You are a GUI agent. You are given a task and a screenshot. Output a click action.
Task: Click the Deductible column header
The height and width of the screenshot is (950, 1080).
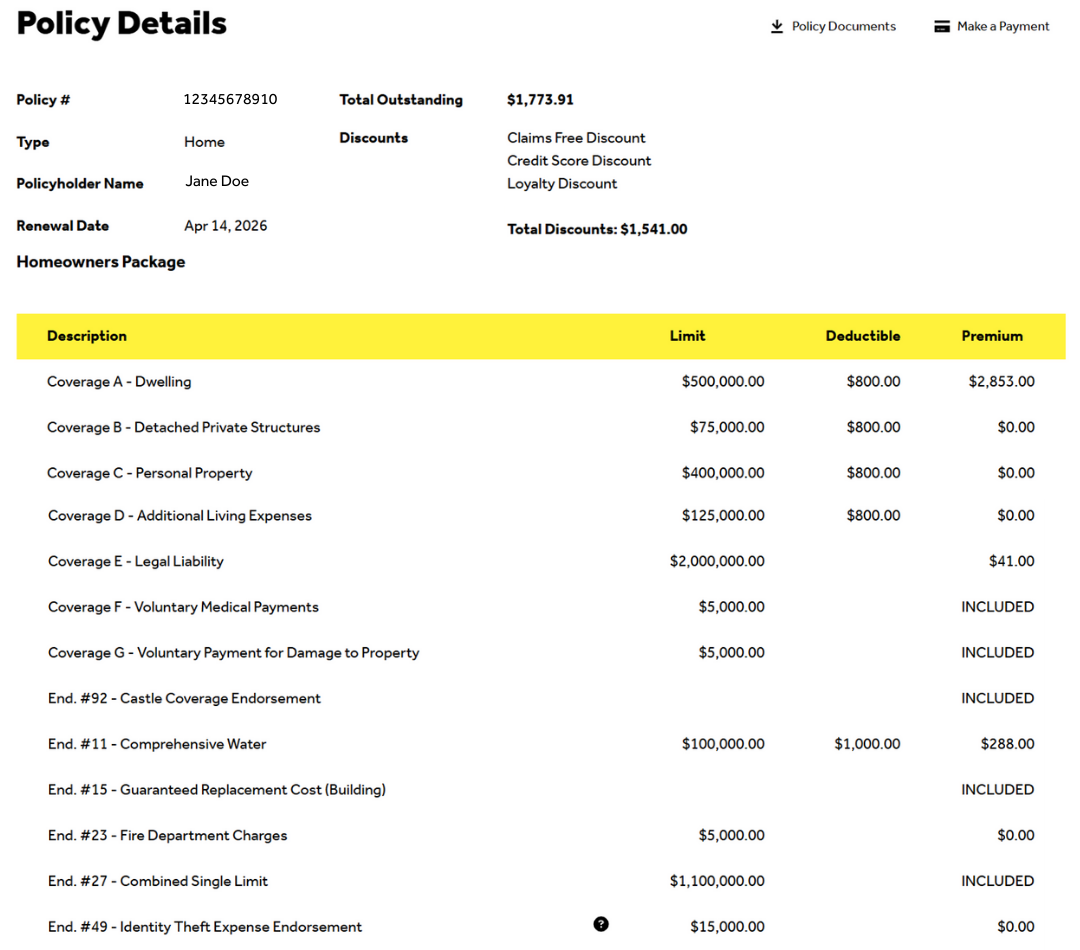point(862,336)
